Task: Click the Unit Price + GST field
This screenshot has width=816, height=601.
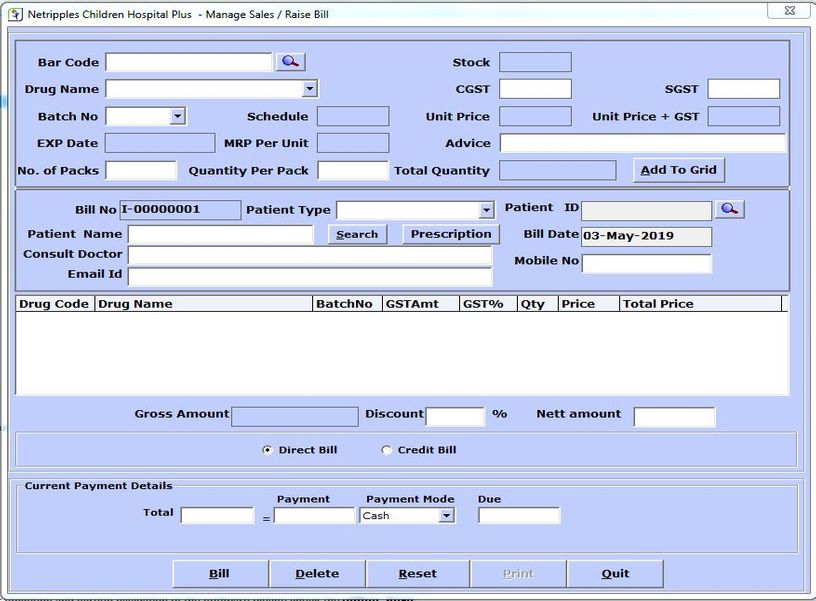Action: click(x=744, y=116)
